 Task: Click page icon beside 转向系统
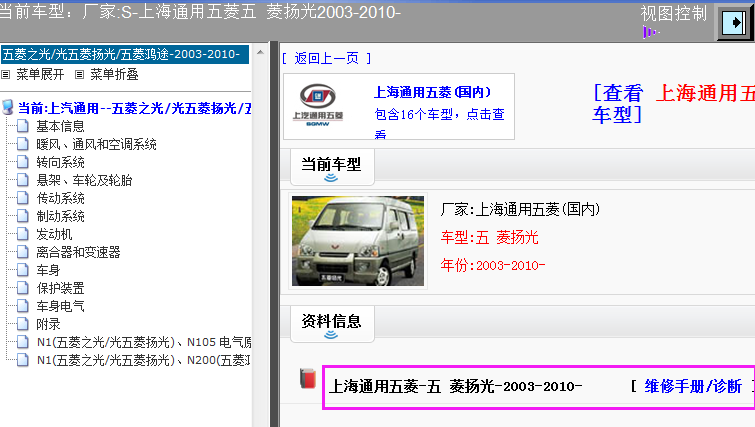coord(23,162)
